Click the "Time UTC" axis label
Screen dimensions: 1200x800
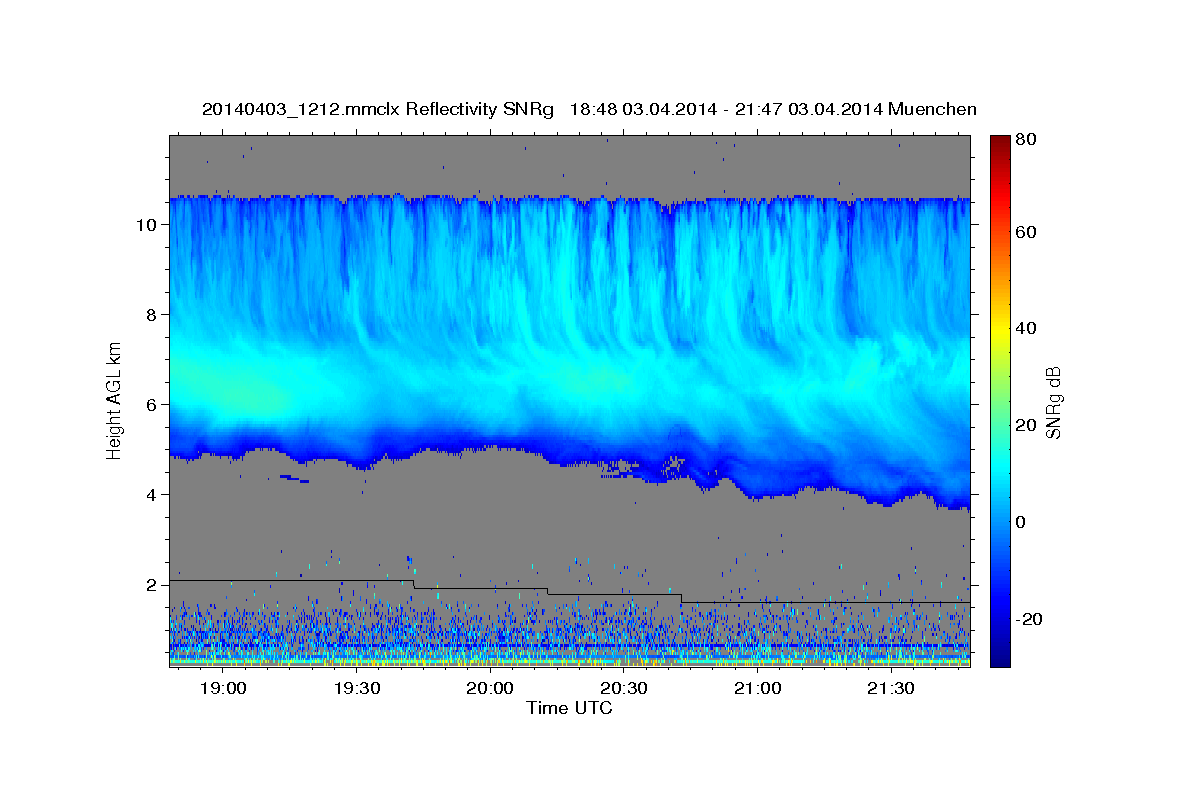[569, 708]
